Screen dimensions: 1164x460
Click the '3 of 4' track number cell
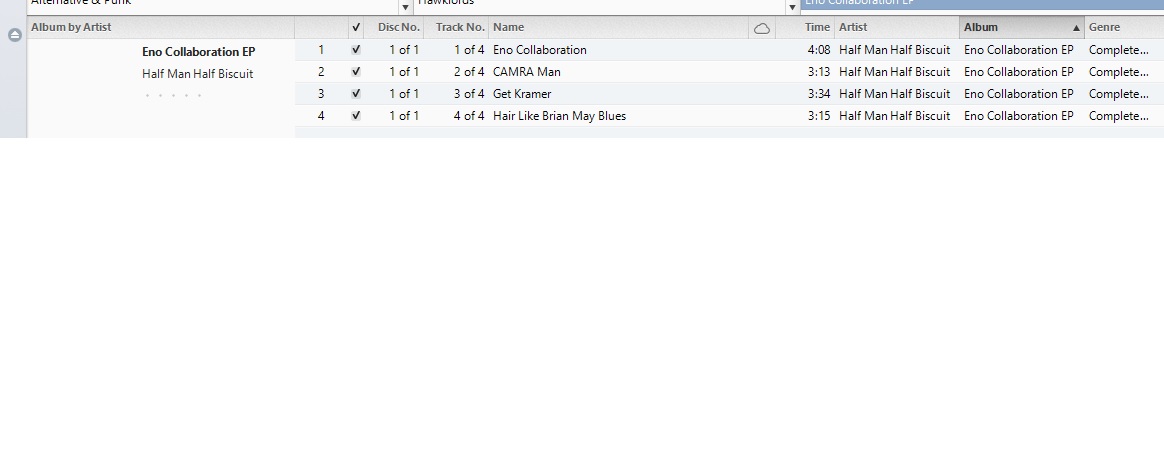pos(469,93)
